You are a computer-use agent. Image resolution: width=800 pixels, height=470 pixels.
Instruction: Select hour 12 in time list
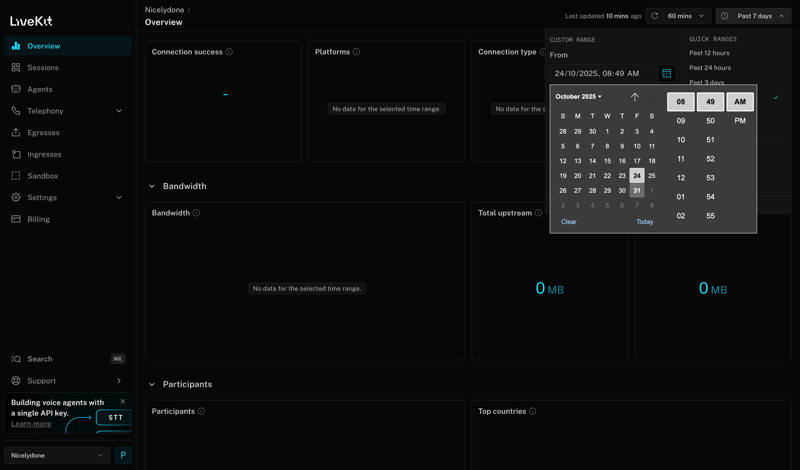[681, 178]
